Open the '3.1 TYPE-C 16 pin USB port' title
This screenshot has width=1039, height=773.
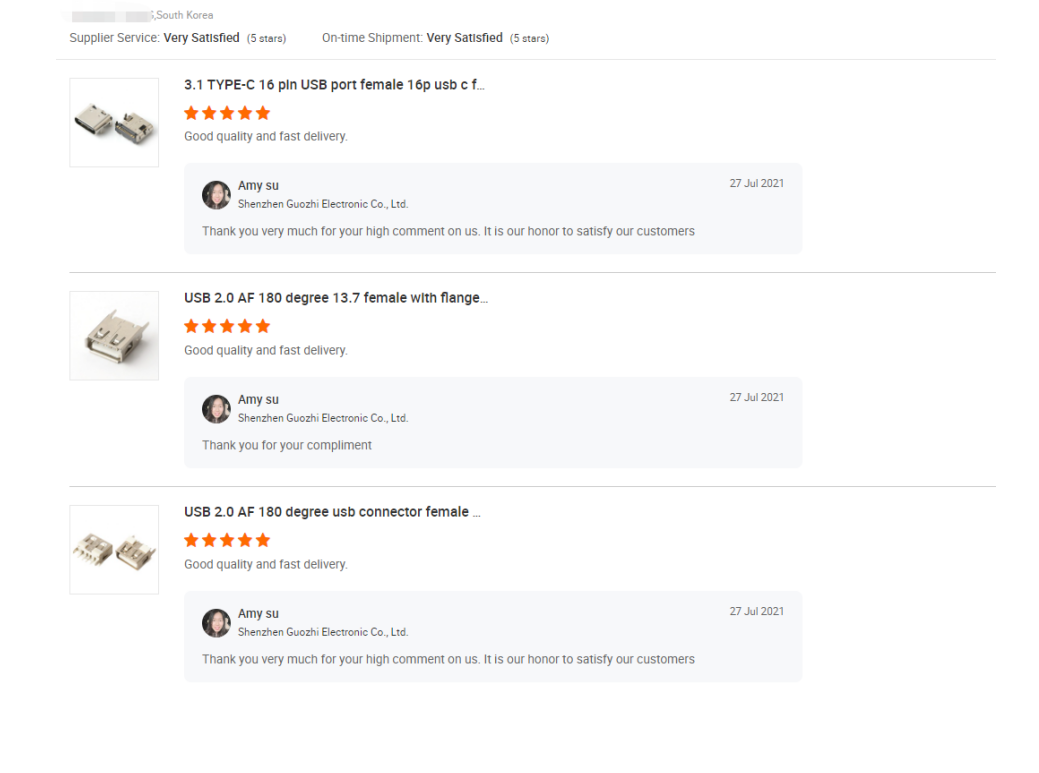coord(334,85)
